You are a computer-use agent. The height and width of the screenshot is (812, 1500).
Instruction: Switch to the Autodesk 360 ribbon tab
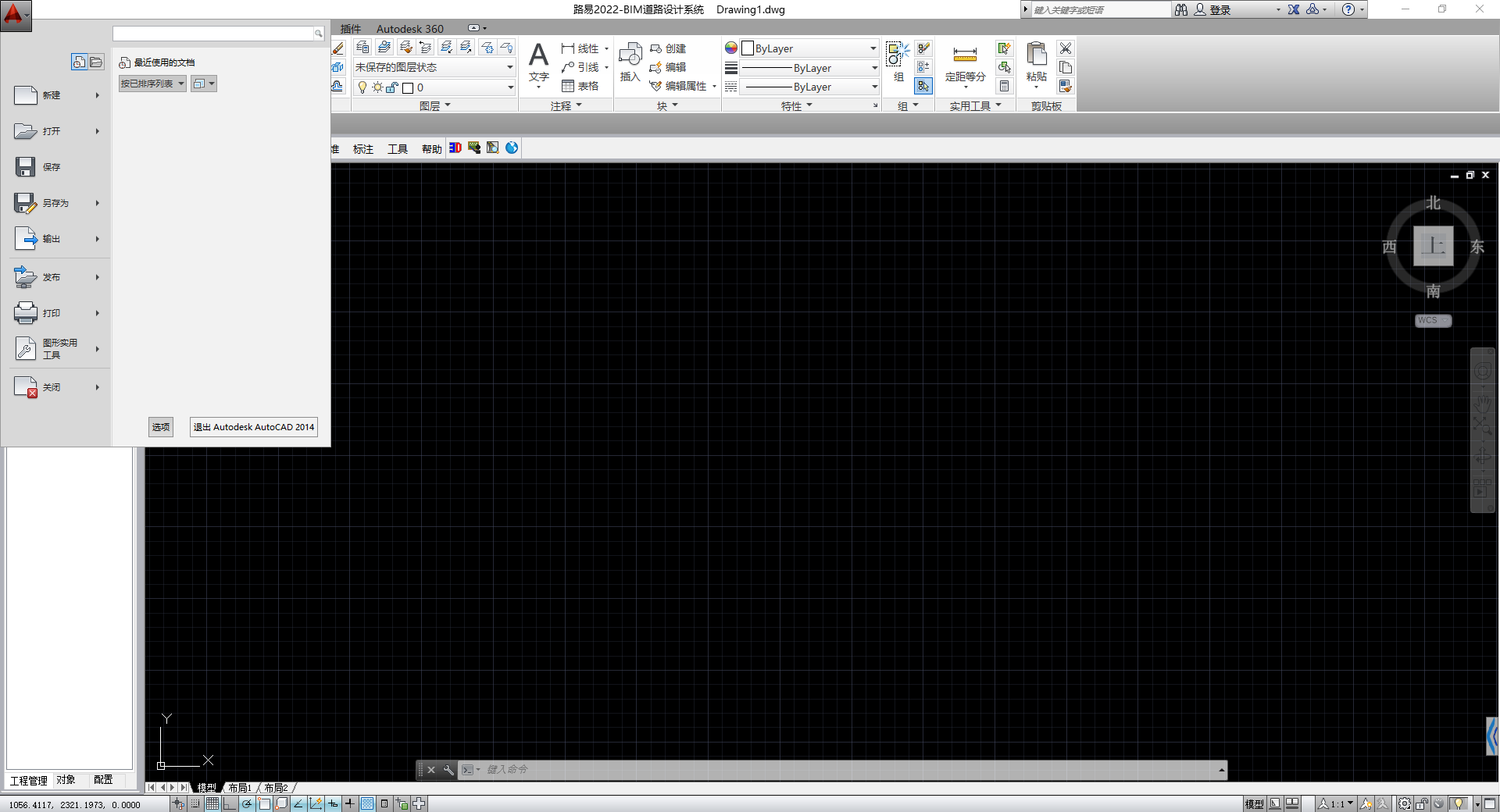[x=410, y=29]
